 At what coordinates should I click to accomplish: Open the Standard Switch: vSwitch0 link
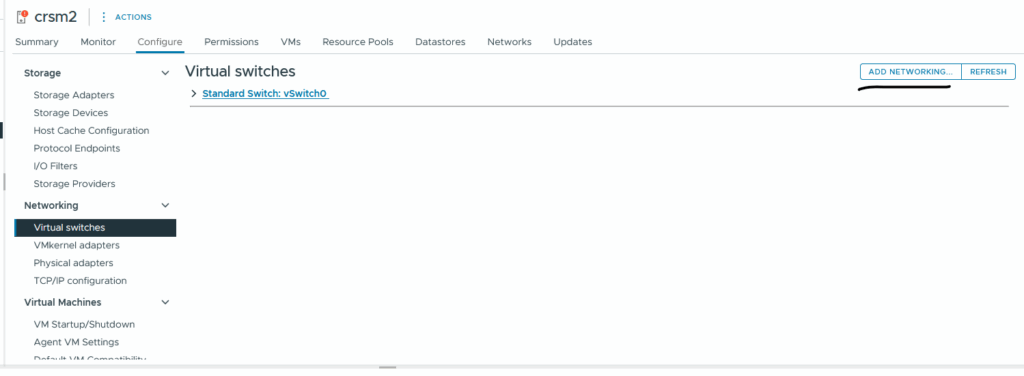pos(264,93)
